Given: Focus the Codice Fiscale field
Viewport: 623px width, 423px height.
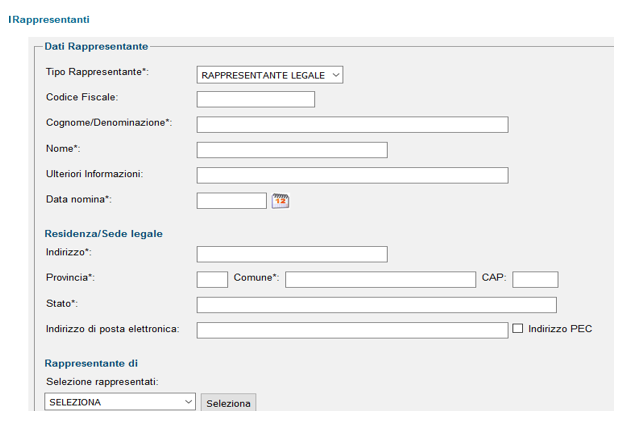Looking at the screenshot, I should (x=256, y=99).
